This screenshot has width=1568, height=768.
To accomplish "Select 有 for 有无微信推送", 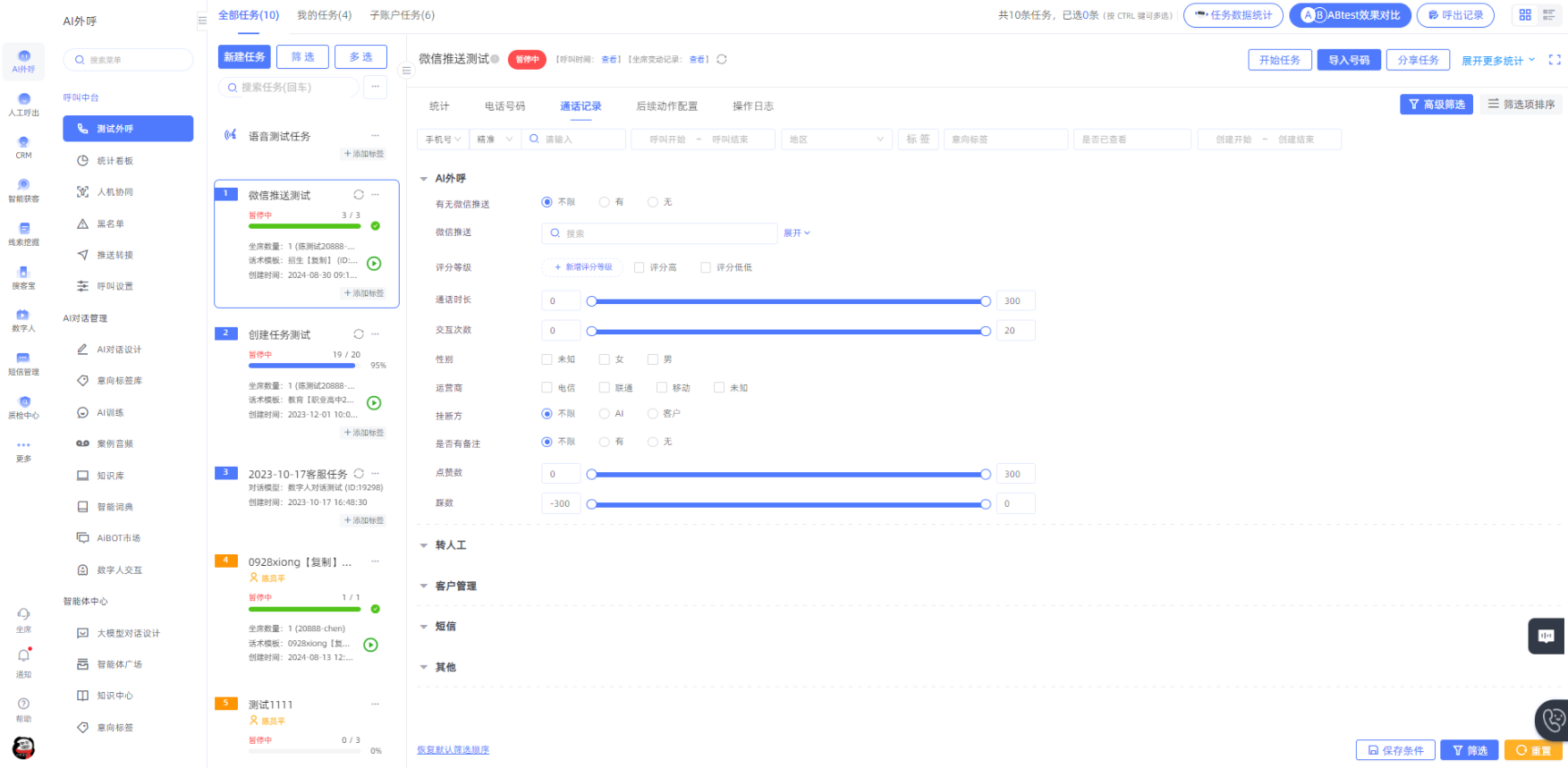I will tap(605, 203).
